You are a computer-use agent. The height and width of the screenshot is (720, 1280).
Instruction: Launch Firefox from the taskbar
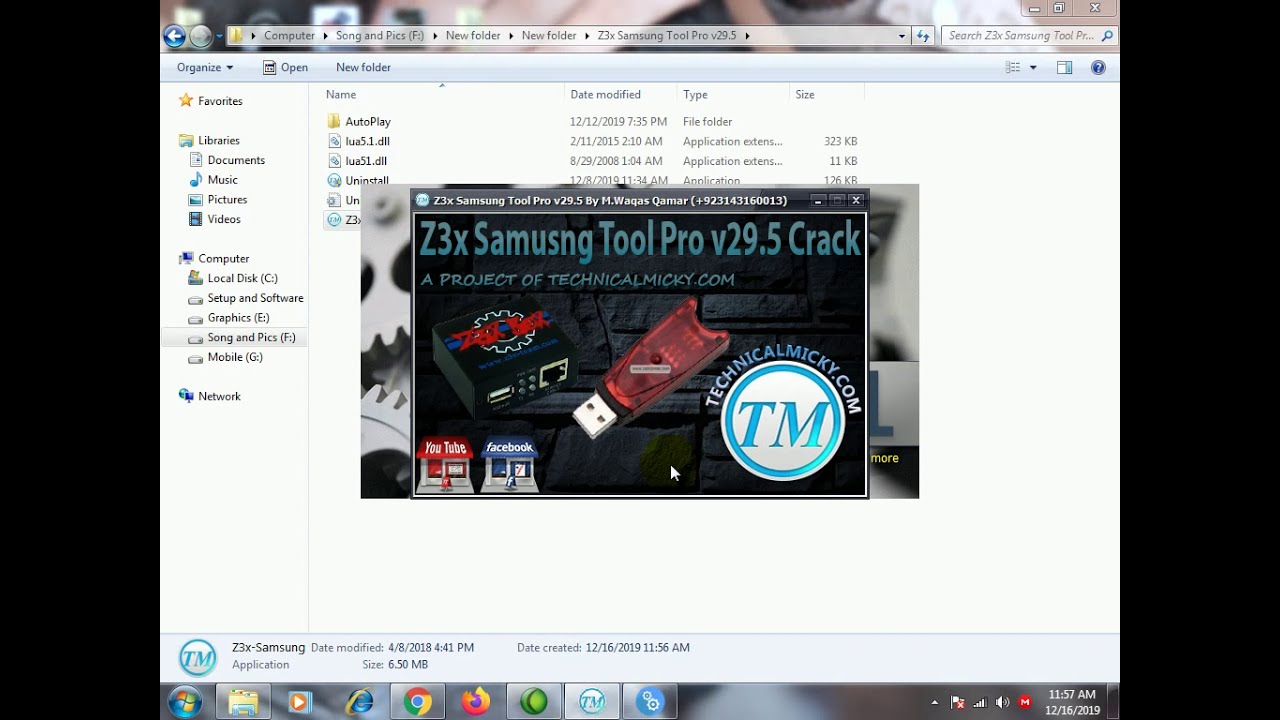pyautogui.click(x=475, y=702)
